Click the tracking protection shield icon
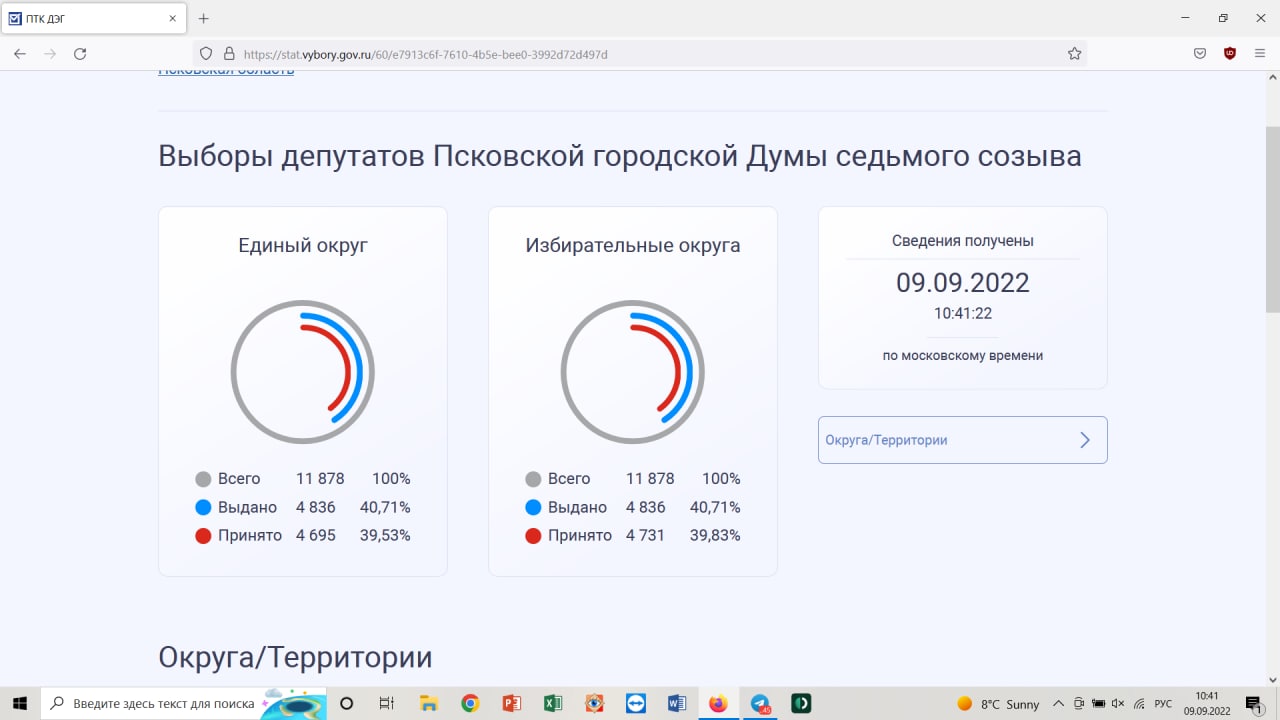 pos(206,54)
